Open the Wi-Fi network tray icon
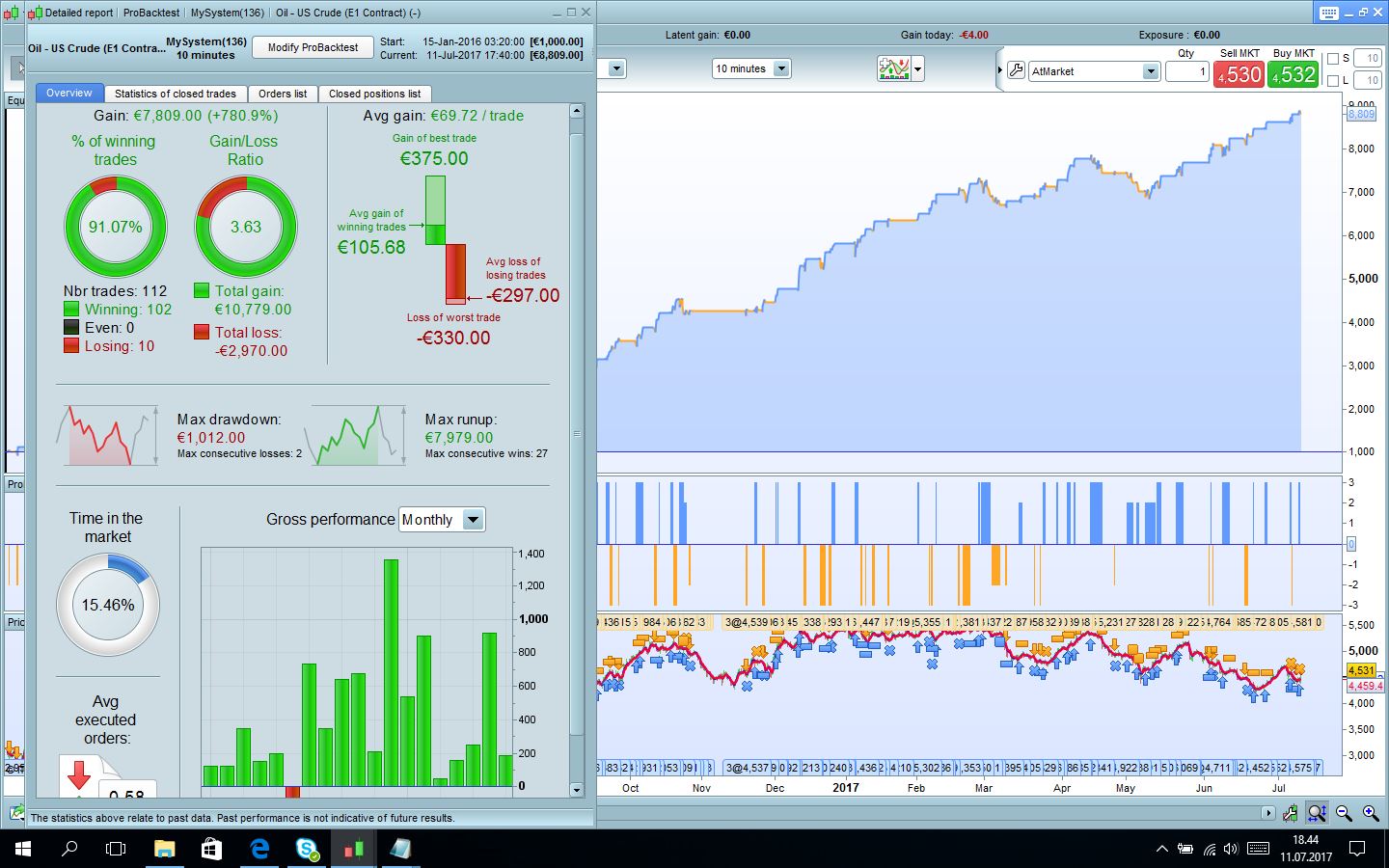Screen dimensions: 1389x868 (x=1210, y=849)
